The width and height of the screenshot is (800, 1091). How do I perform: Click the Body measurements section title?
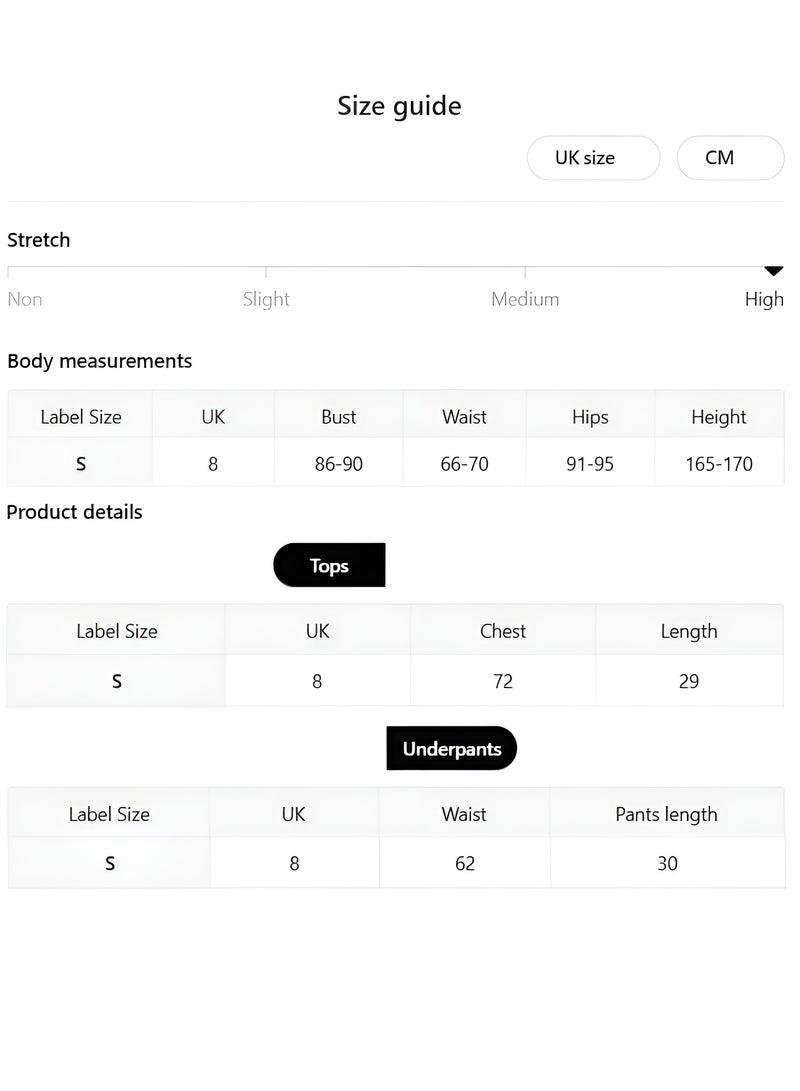click(99, 361)
